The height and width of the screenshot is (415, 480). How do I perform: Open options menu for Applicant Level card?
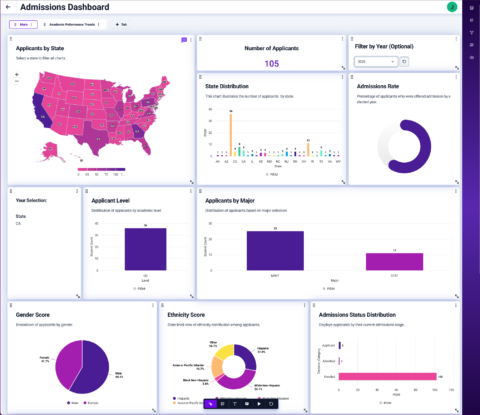(191, 191)
